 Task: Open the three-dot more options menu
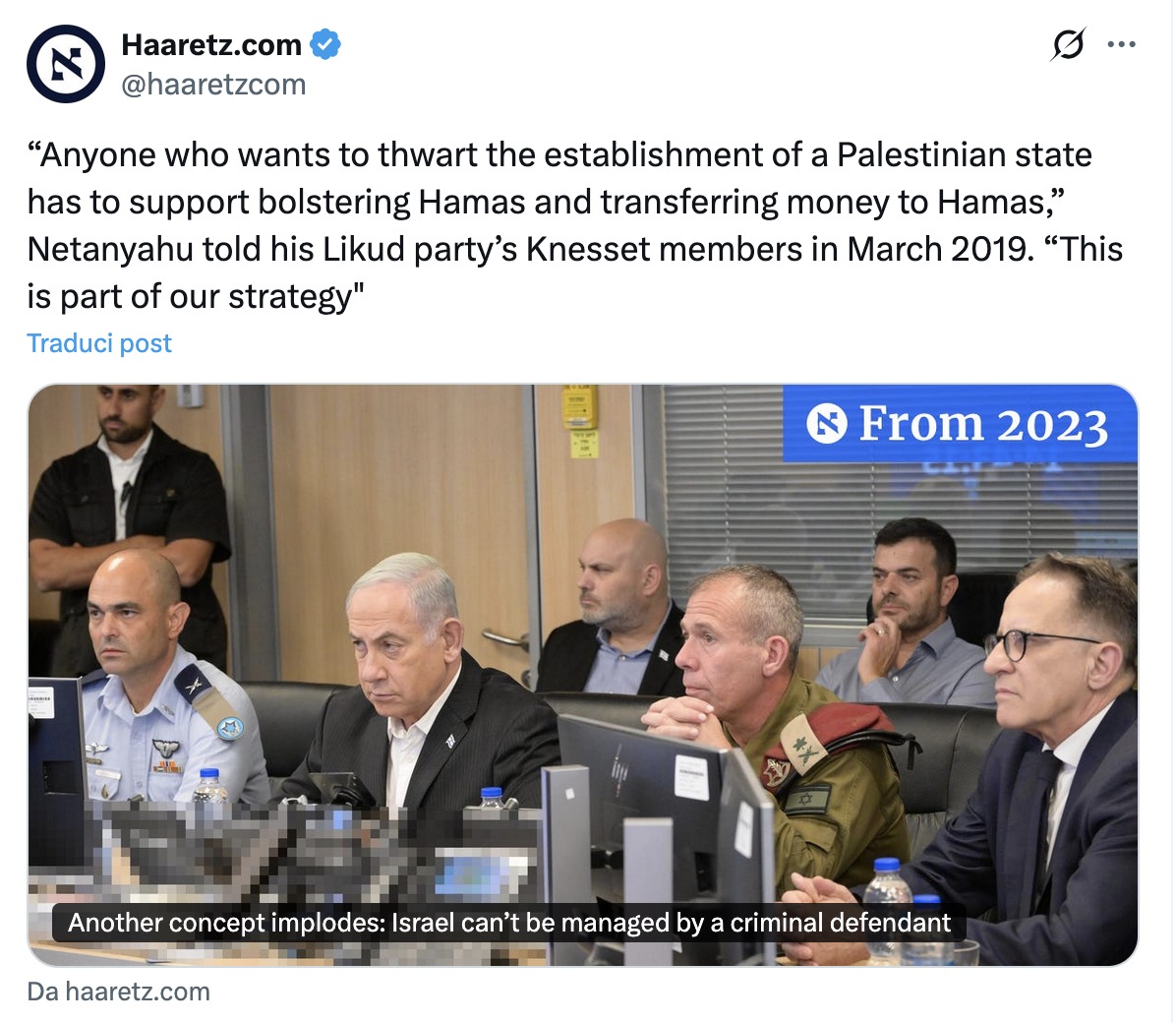pos(1121,44)
